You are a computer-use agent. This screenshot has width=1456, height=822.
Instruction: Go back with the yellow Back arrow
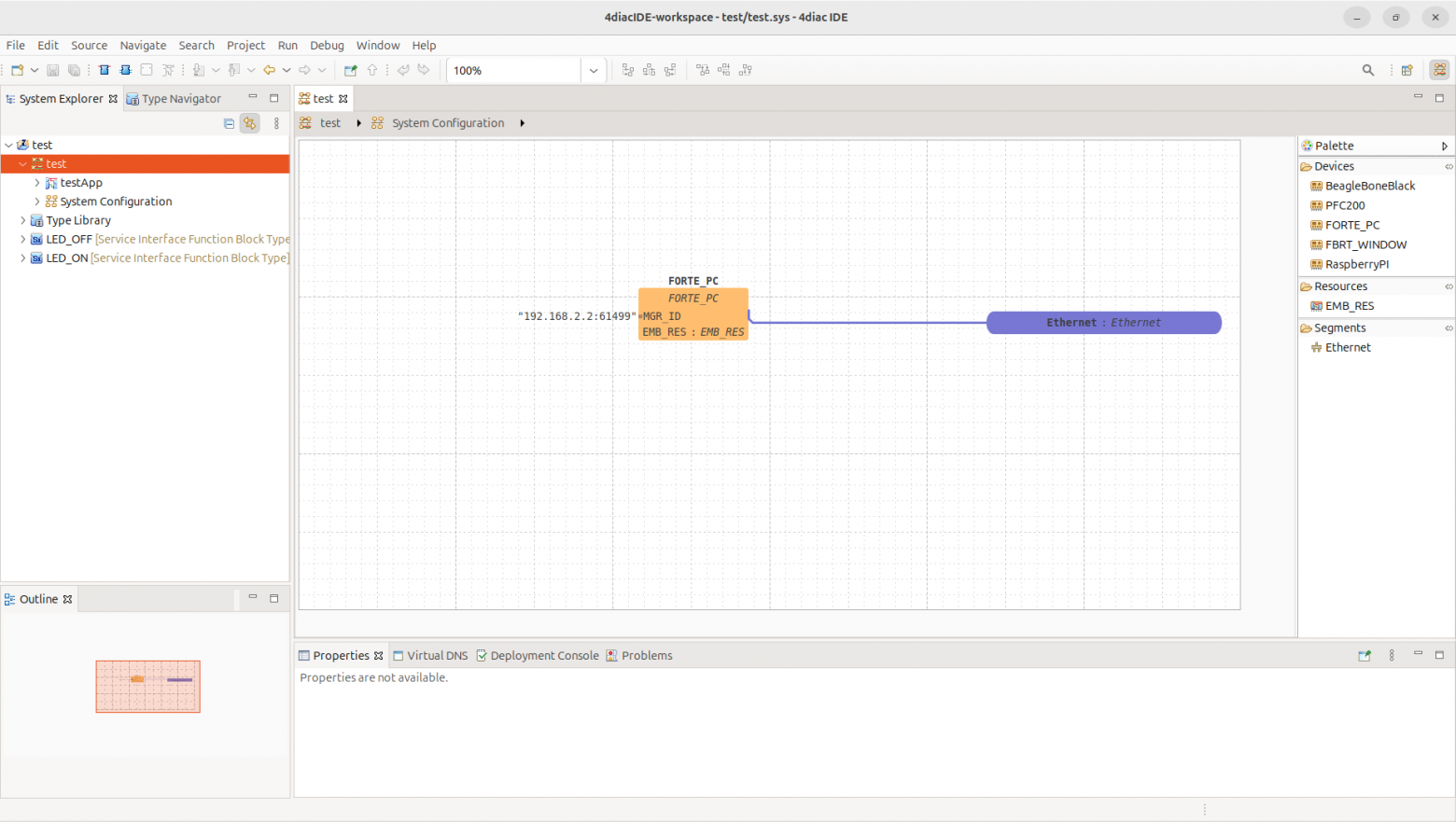tap(269, 70)
